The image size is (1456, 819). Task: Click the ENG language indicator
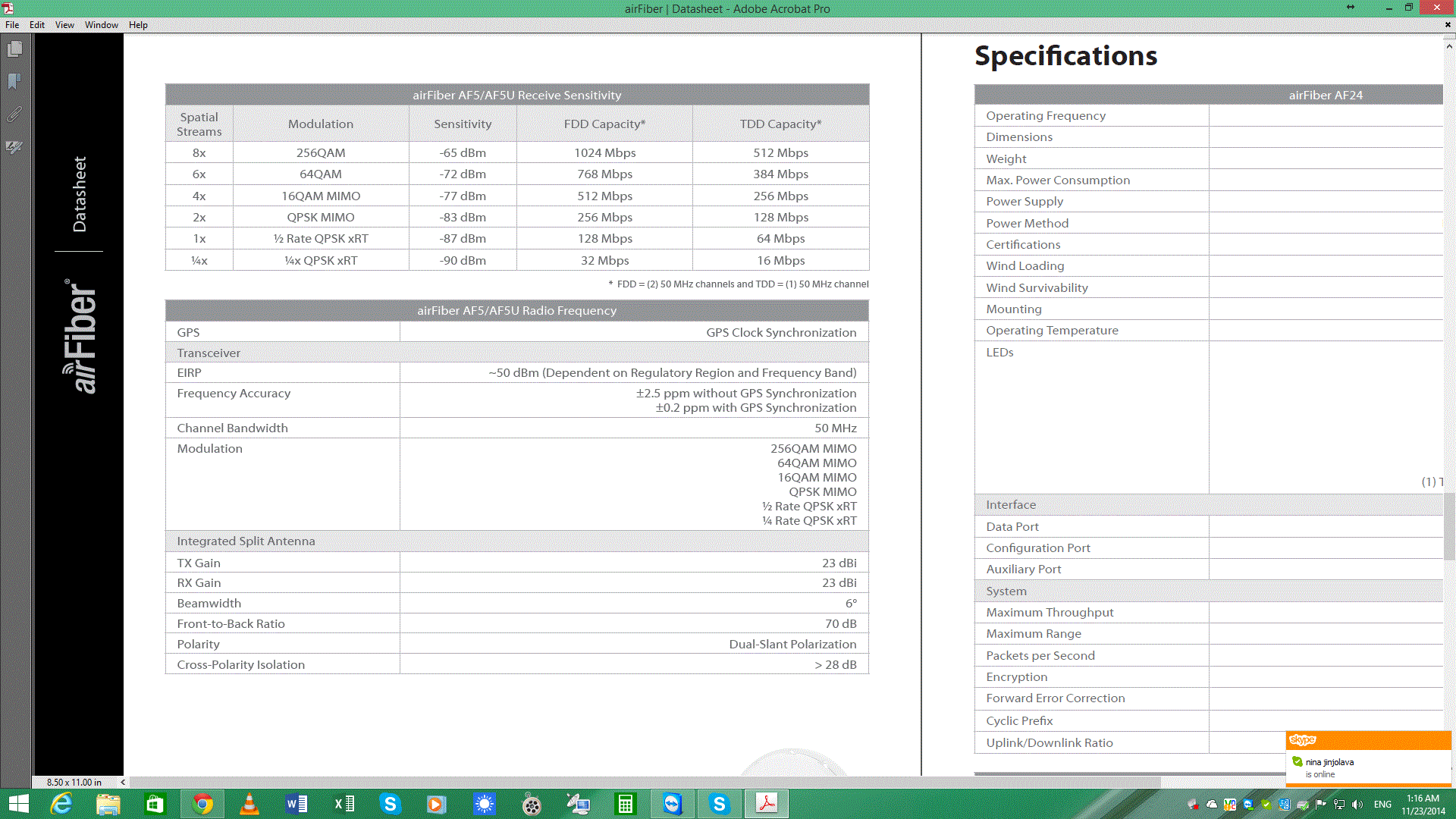click(1382, 805)
